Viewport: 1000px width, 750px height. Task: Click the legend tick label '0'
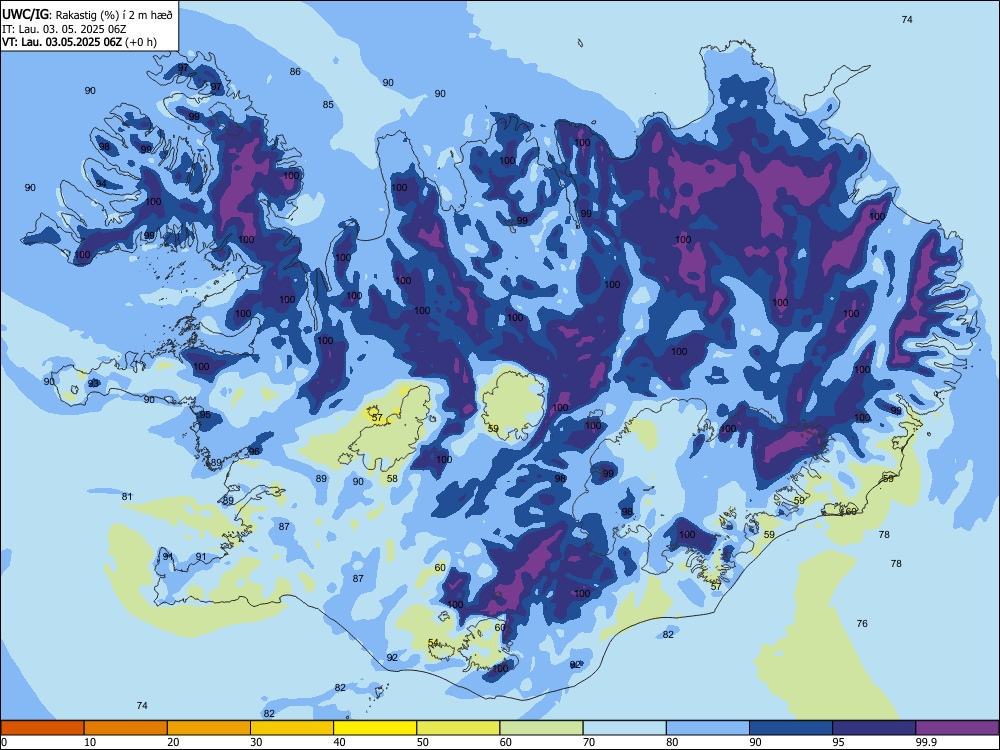point(4,742)
